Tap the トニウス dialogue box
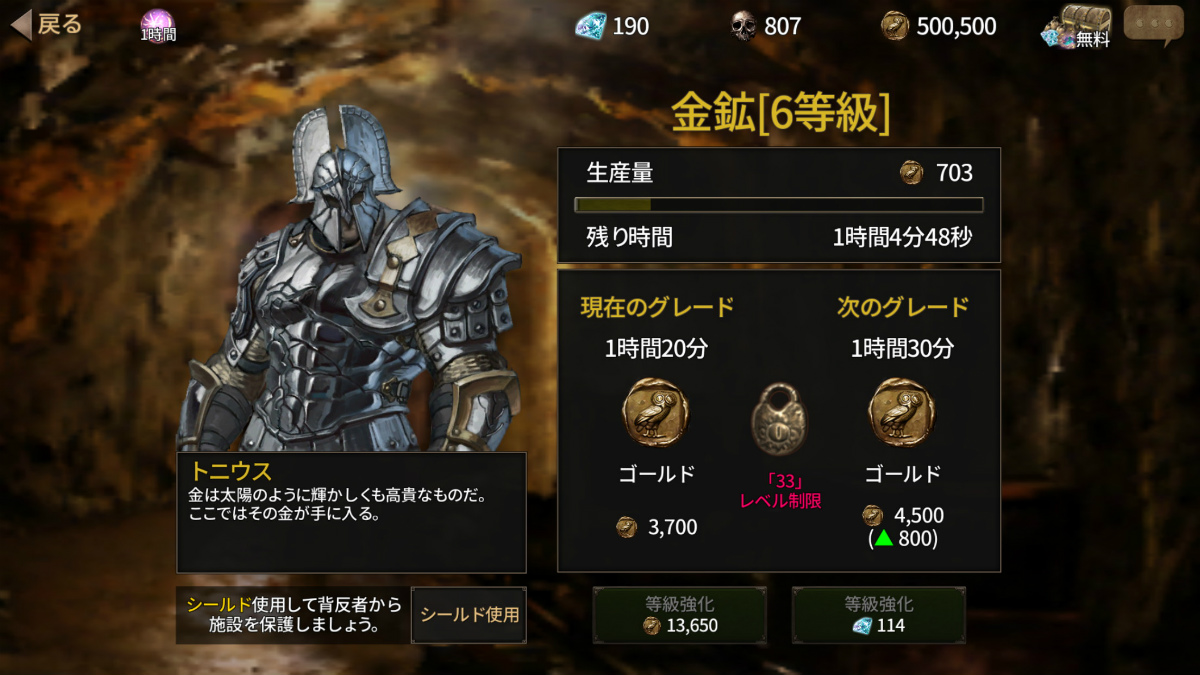This screenshot has height=675, width=1200. [x=351, y=512]
